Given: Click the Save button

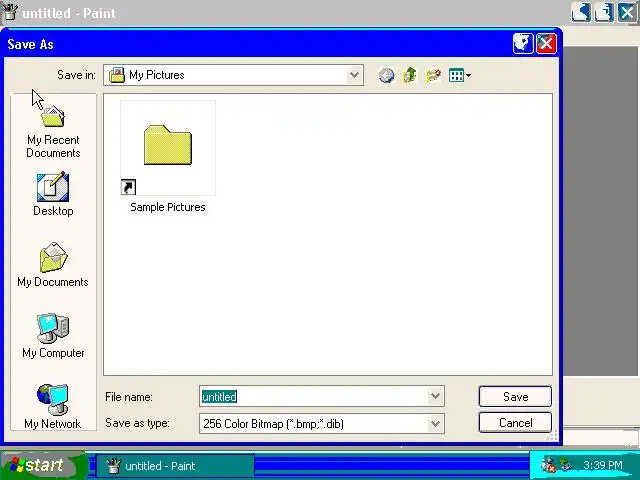Looking at the screenshot, I should 515,397.
